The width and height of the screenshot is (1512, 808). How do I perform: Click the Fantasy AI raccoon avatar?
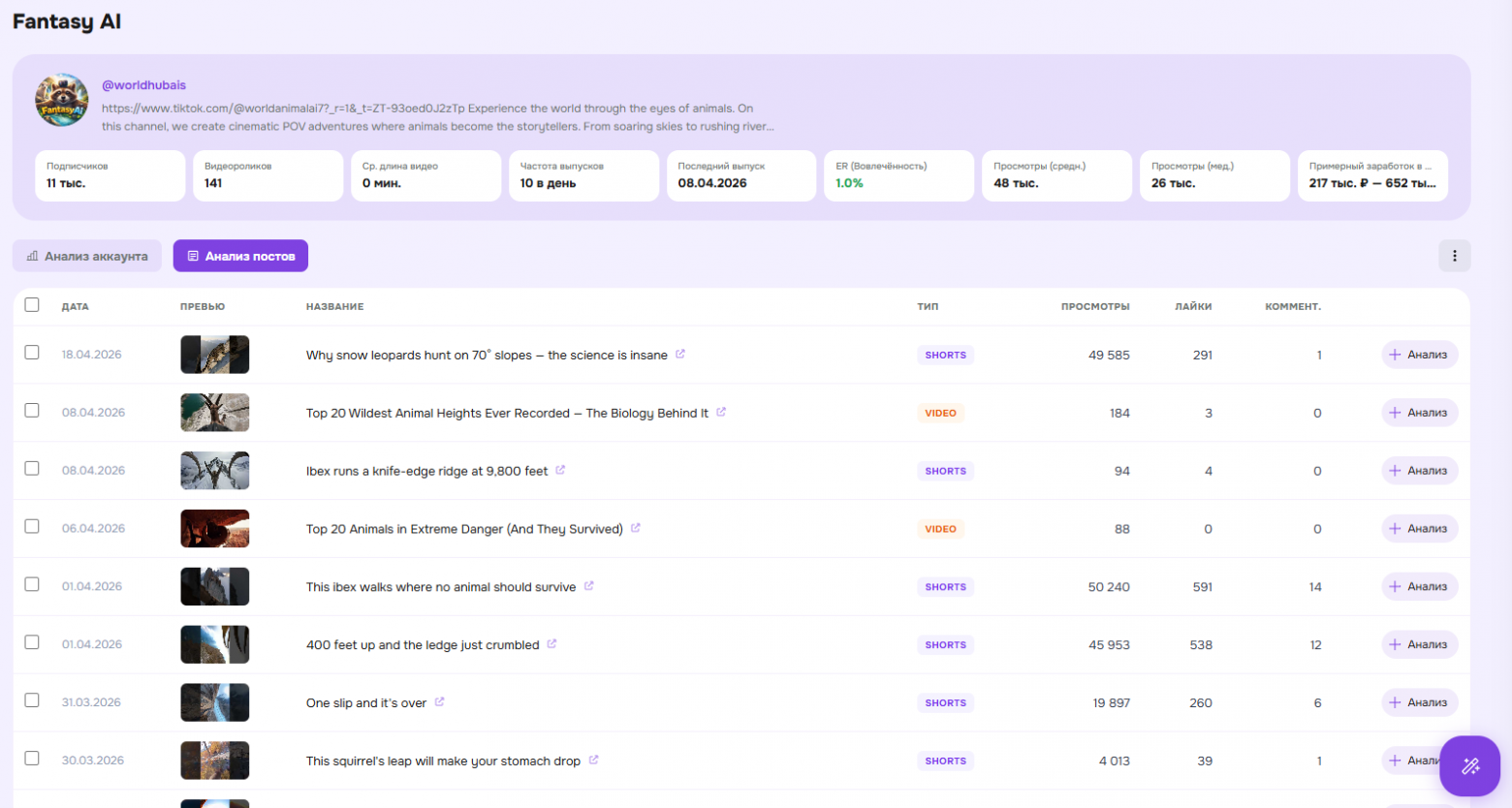[x=62, y=100]
